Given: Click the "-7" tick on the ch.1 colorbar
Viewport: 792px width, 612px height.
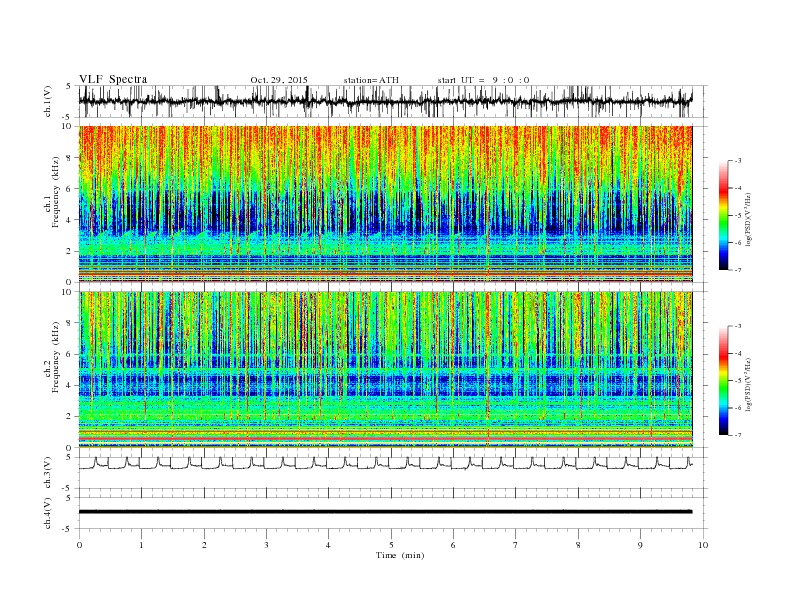Looking at the screenshot, I should coord(738,270).
